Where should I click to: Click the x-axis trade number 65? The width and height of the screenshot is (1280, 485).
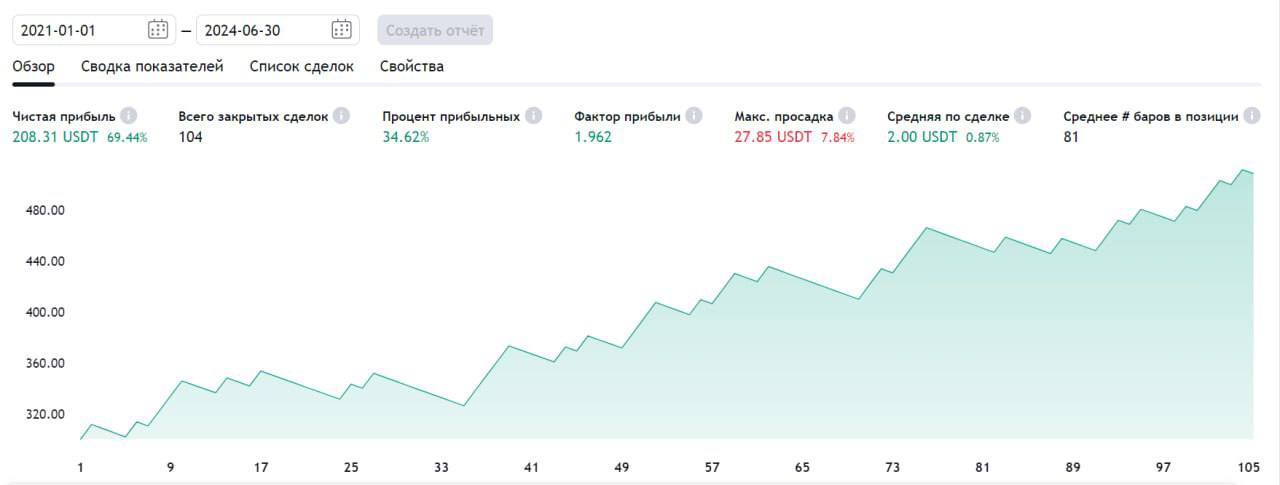pos(802,467)
